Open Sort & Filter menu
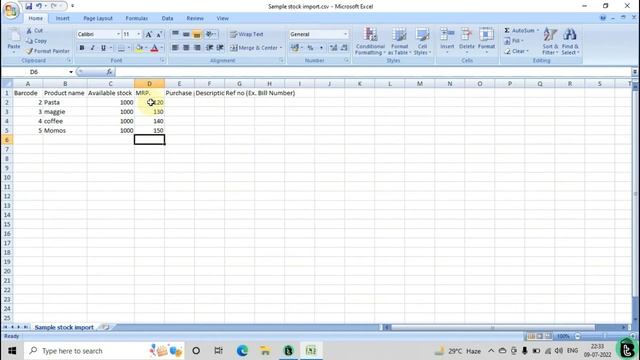Viewport: 640px width, 360px height. pos(550,41)
